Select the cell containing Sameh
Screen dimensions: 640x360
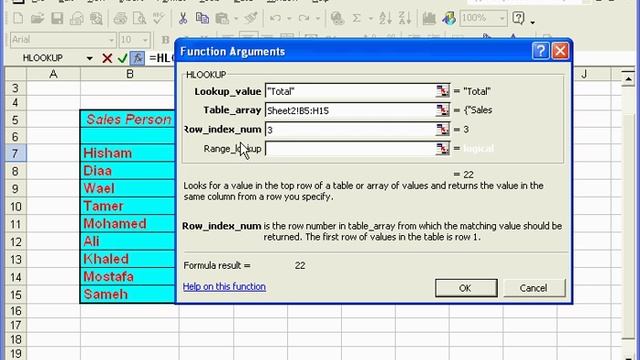pyautogui.click(x=128, y=294)
